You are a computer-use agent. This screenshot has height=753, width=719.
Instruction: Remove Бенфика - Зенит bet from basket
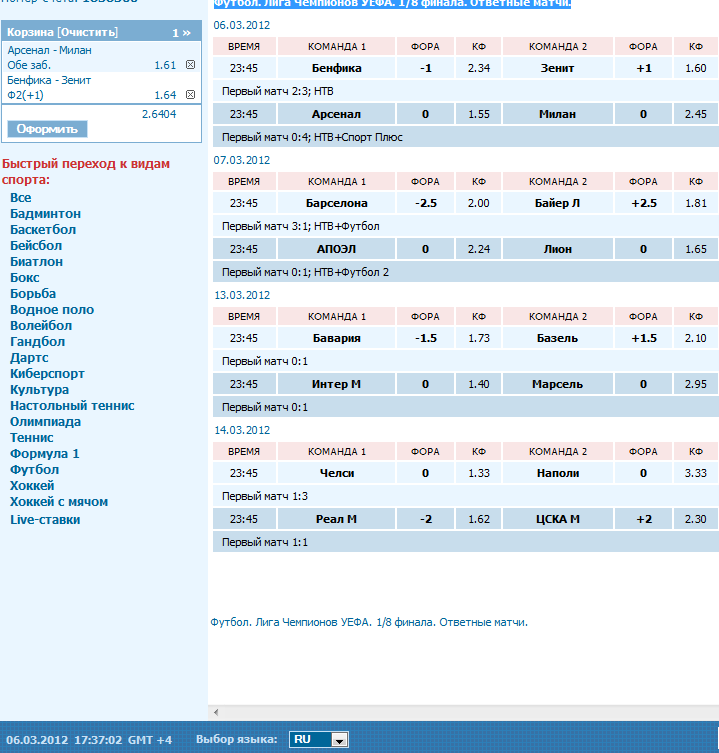click(190, 95)
